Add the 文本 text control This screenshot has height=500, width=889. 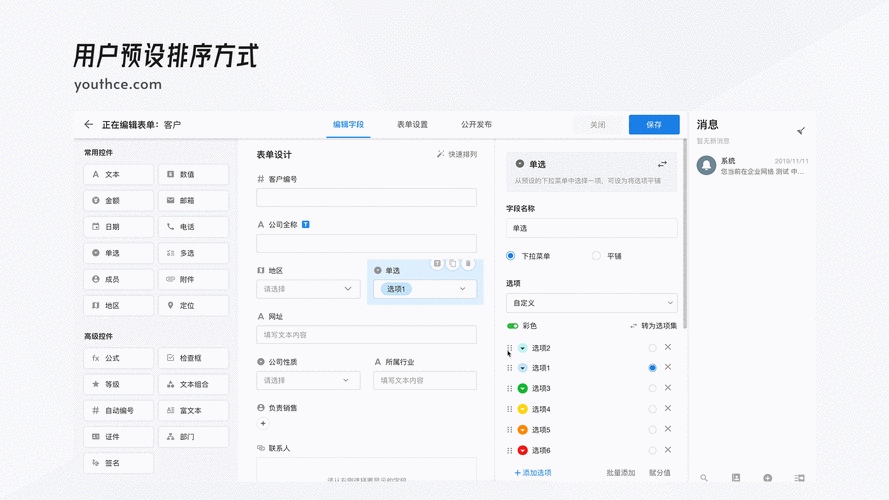coord(118,175)
